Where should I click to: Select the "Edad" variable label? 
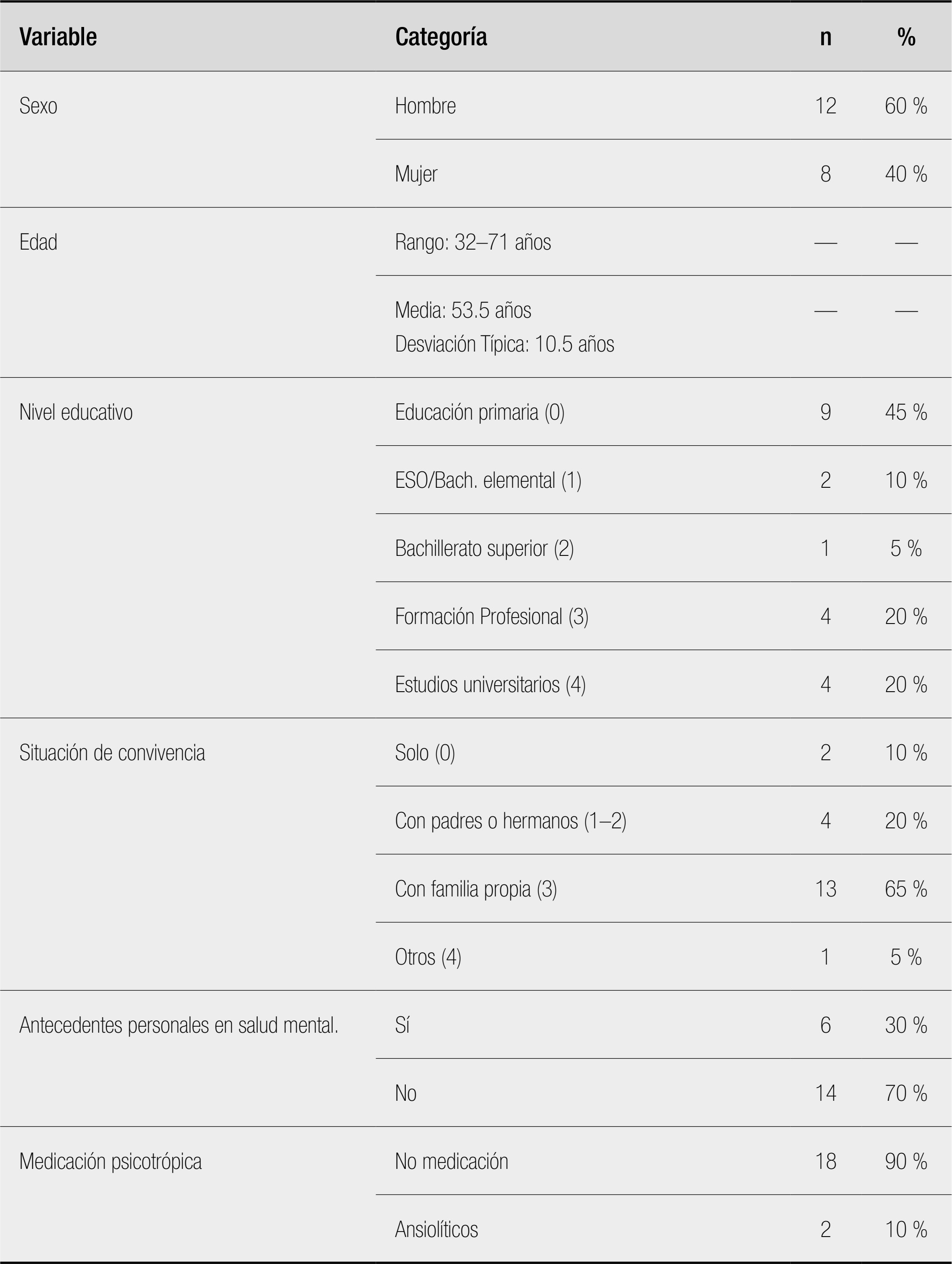tap(38, 242)
